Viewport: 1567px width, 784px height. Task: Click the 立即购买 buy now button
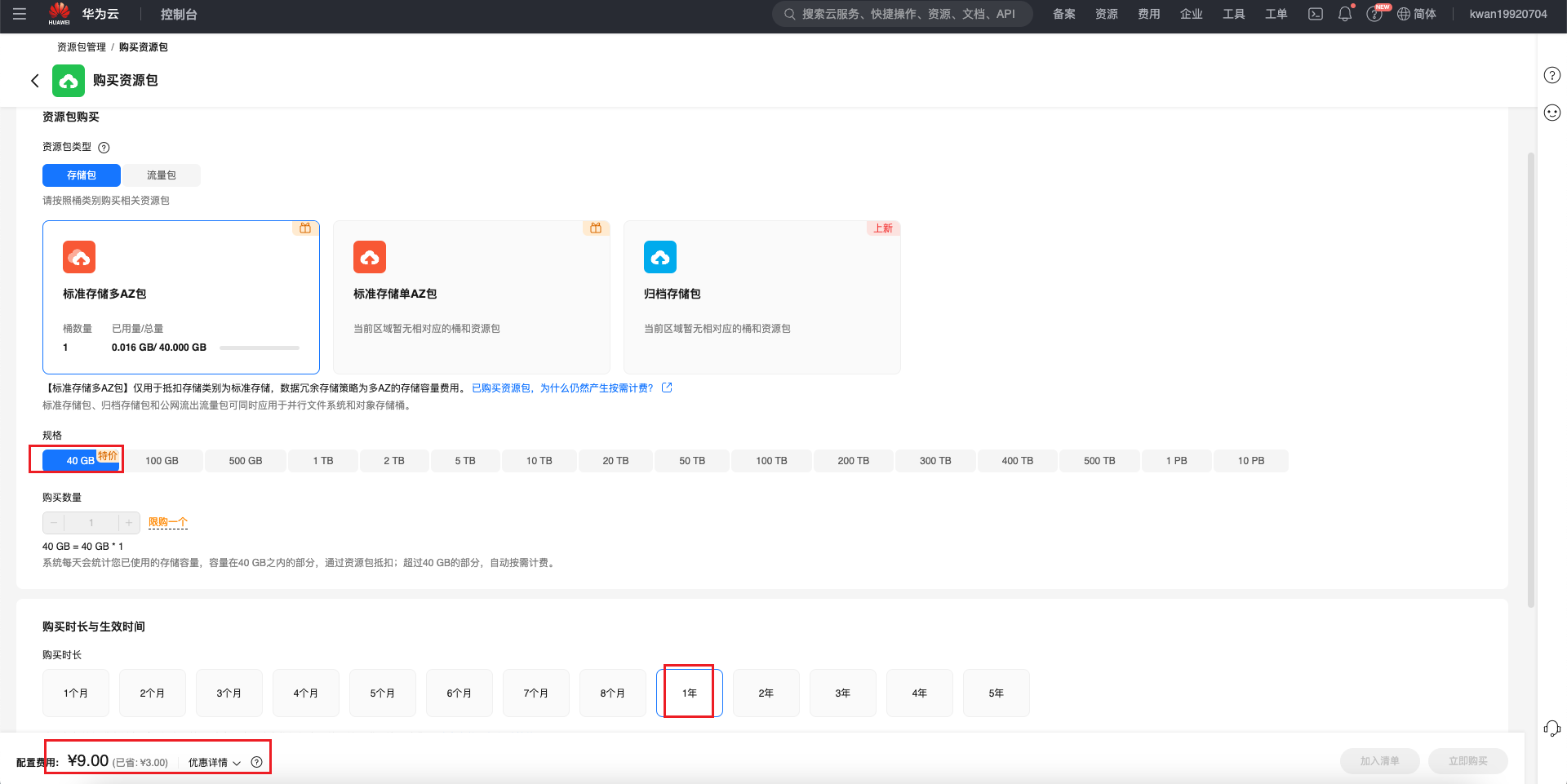[1467, 760]
